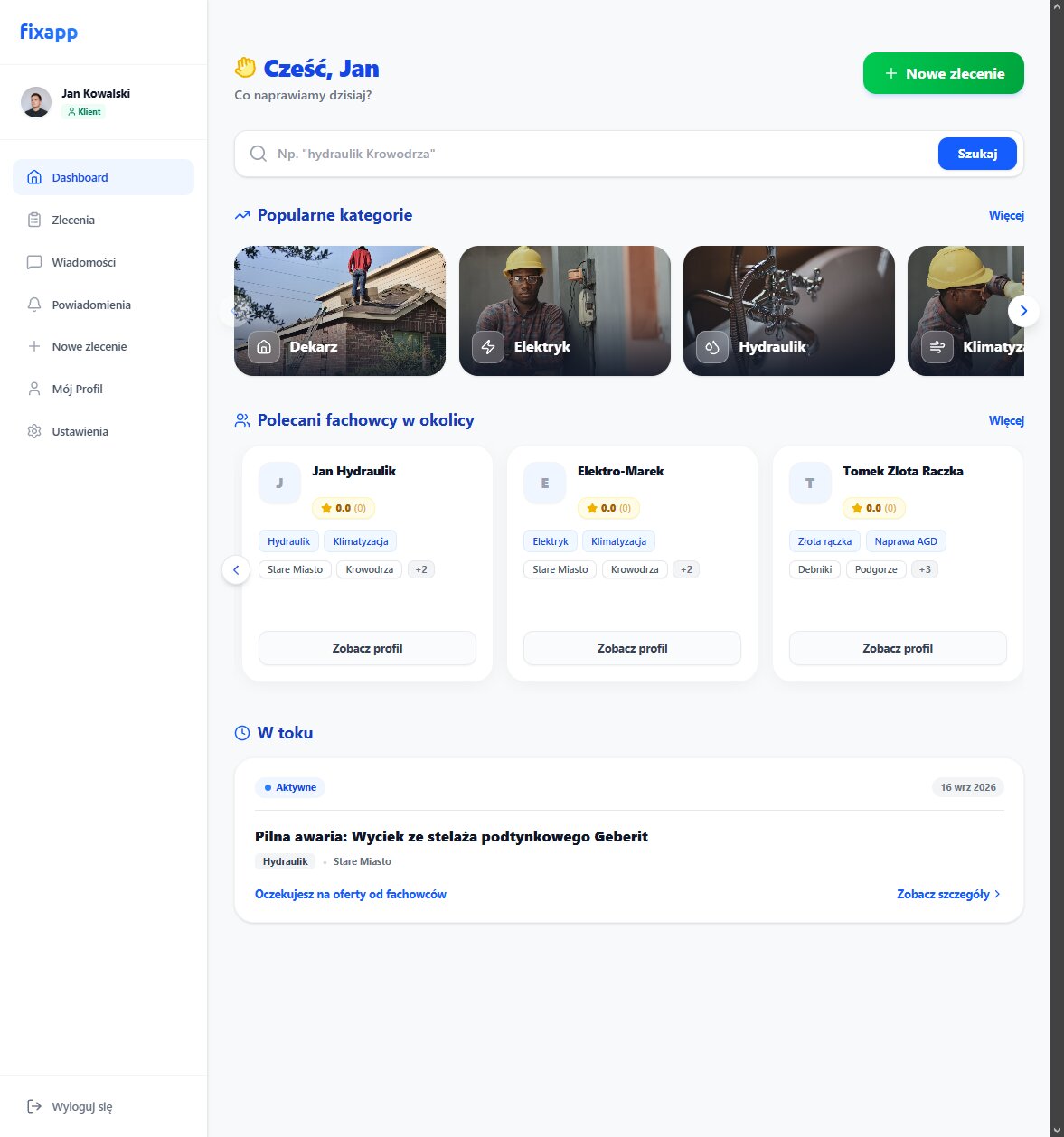
Task: Click the lightning icon on Elektryk card
Action: coord(488,346)
